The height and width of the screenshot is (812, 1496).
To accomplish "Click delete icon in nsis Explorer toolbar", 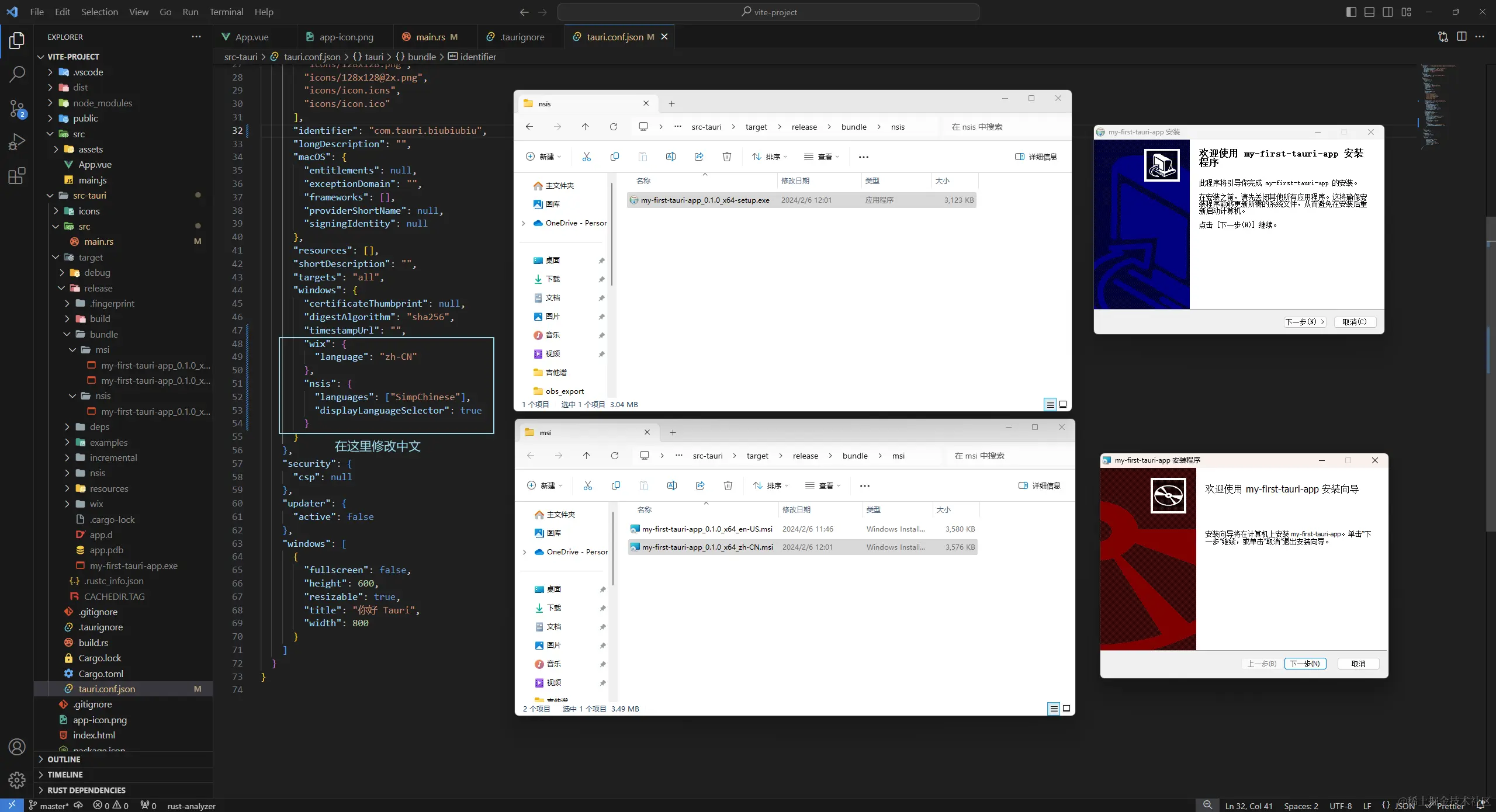I will 726,157.
